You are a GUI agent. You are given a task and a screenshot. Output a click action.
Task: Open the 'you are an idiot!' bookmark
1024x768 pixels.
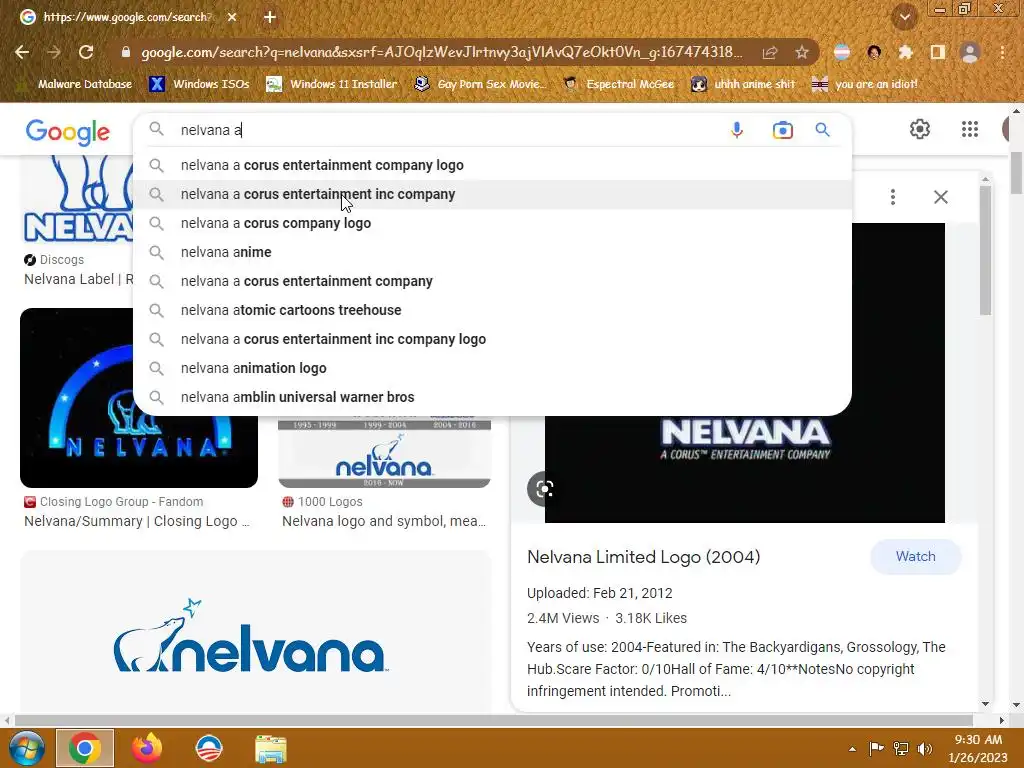[865, 84]
